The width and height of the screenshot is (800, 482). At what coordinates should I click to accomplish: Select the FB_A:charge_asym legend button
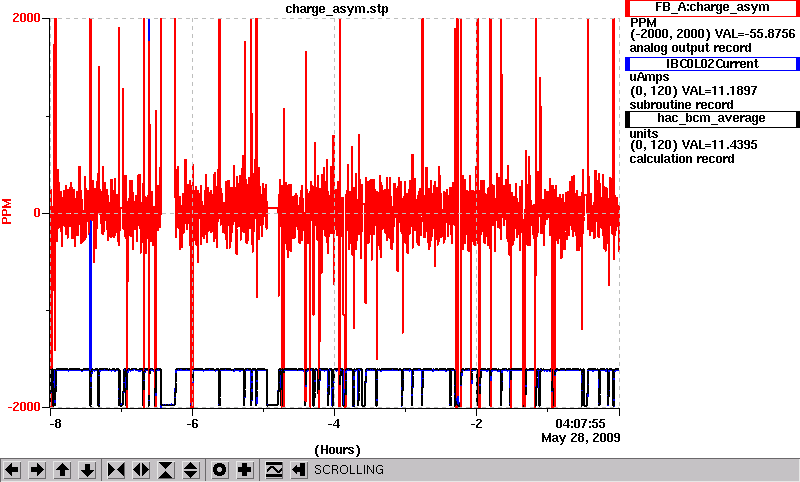[712, 8]
